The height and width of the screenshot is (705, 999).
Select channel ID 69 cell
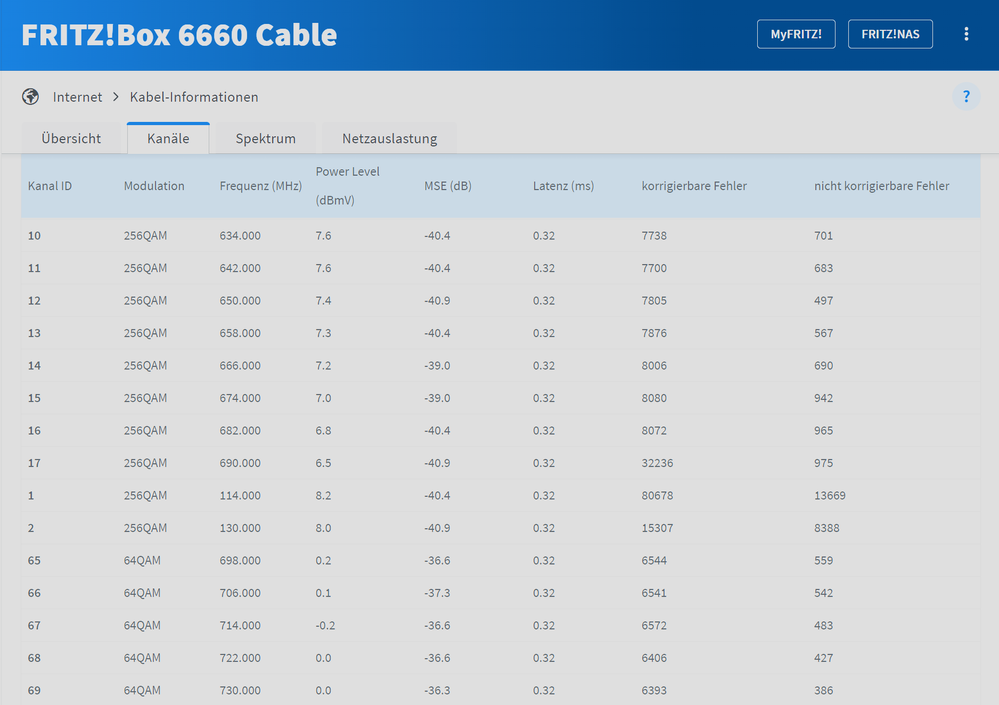tap(34, 690)
